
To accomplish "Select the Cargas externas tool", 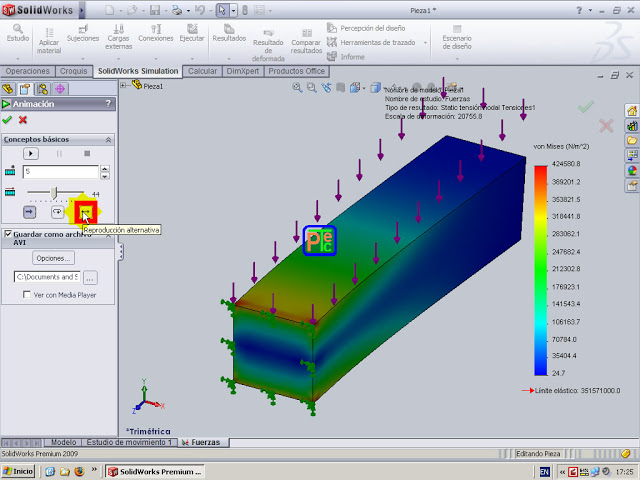I will coord(118,37).
